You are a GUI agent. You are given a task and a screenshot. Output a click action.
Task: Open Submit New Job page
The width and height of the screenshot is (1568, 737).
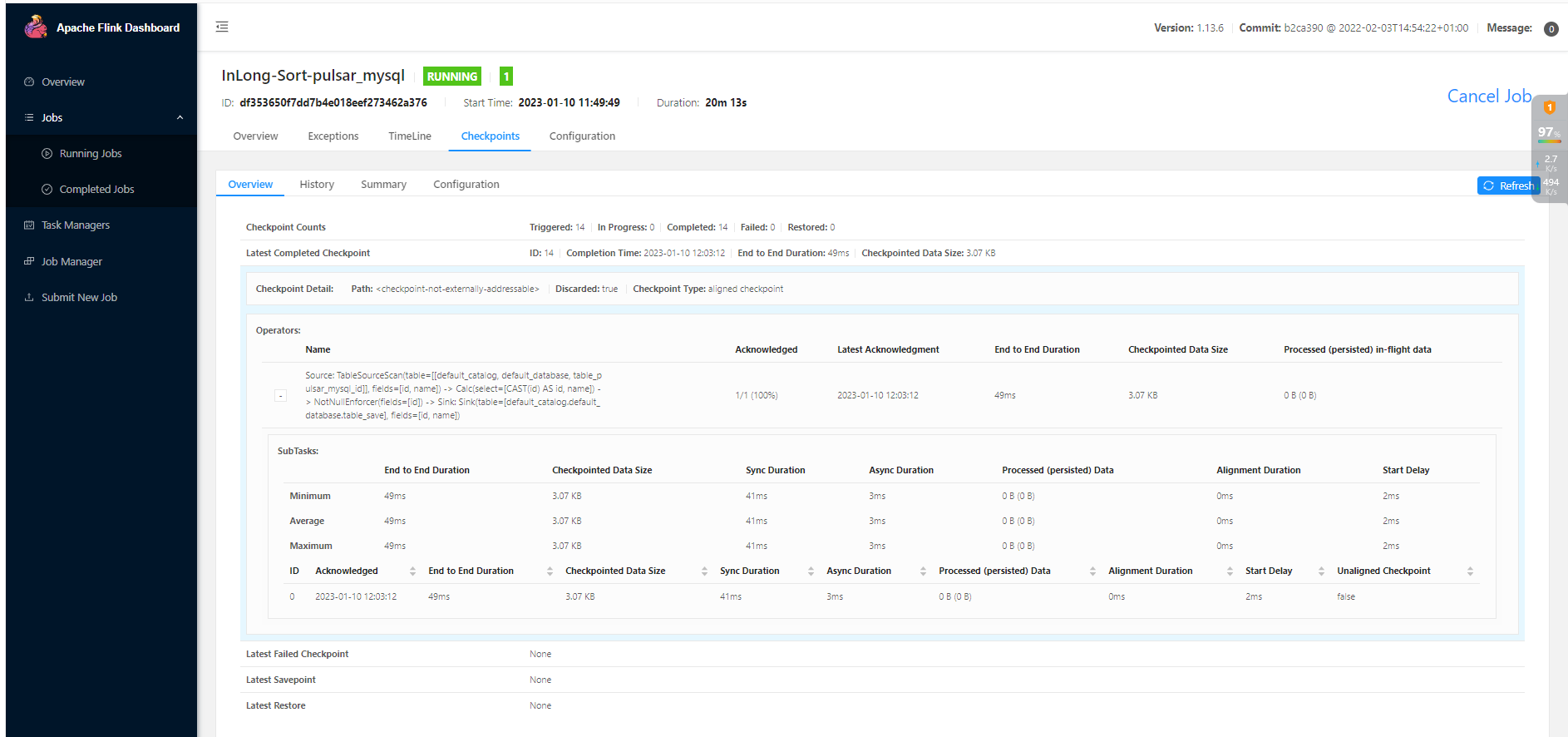[79, 297]
